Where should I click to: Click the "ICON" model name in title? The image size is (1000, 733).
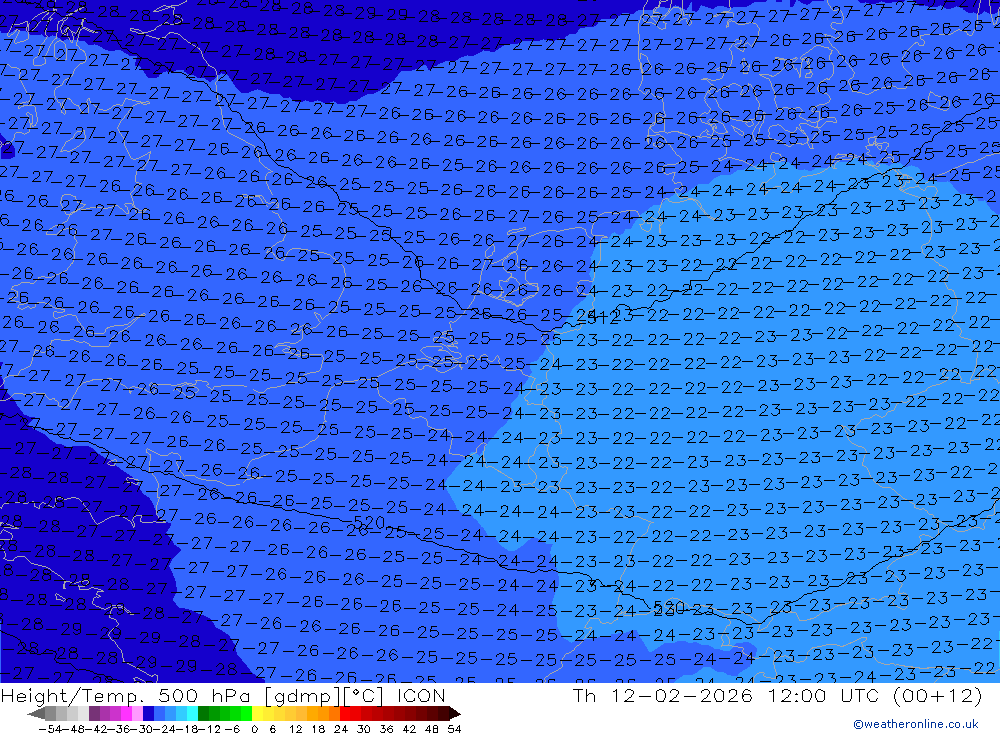click(x=420, y=695)
